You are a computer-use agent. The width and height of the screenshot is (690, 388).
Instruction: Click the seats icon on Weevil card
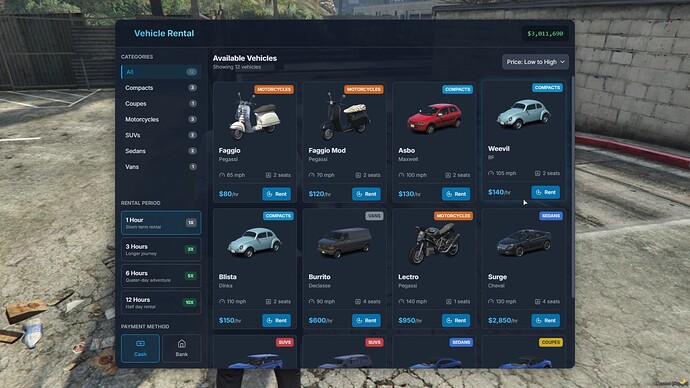point(537,173)
